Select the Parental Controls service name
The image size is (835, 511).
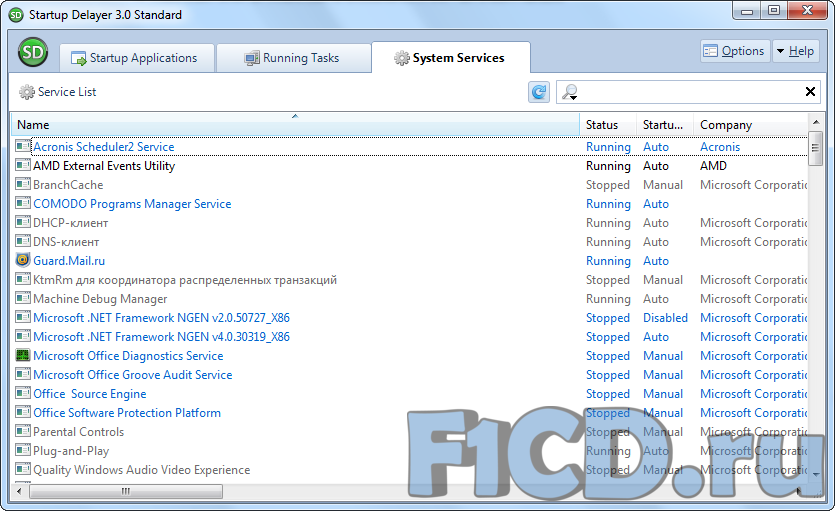click(x=78, y=432)
